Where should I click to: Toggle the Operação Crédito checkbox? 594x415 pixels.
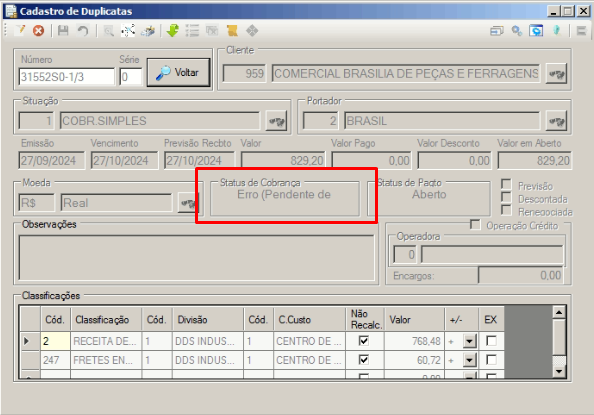pyautogui.click(x=475, y=224)
